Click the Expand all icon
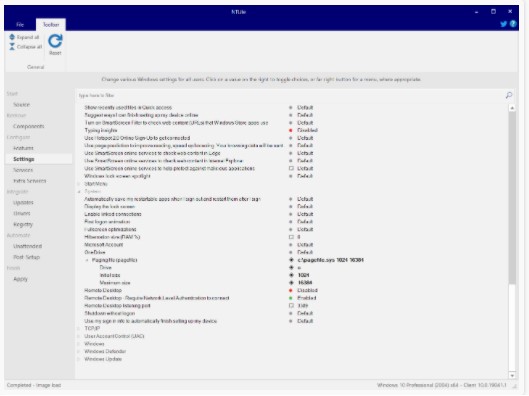529x396 pixels. point(12,37)
